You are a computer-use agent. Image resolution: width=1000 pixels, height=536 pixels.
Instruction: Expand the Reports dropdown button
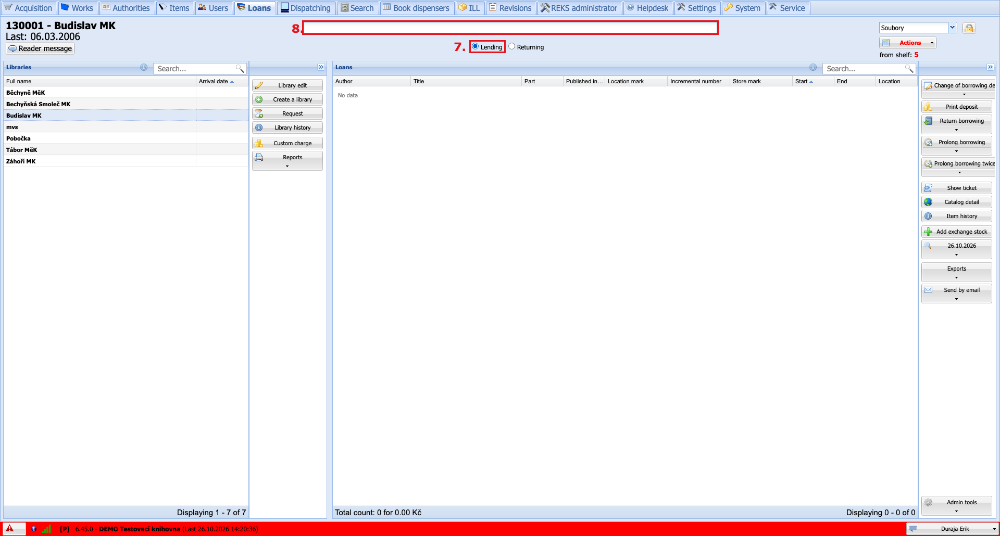click(x=288, y=161)
